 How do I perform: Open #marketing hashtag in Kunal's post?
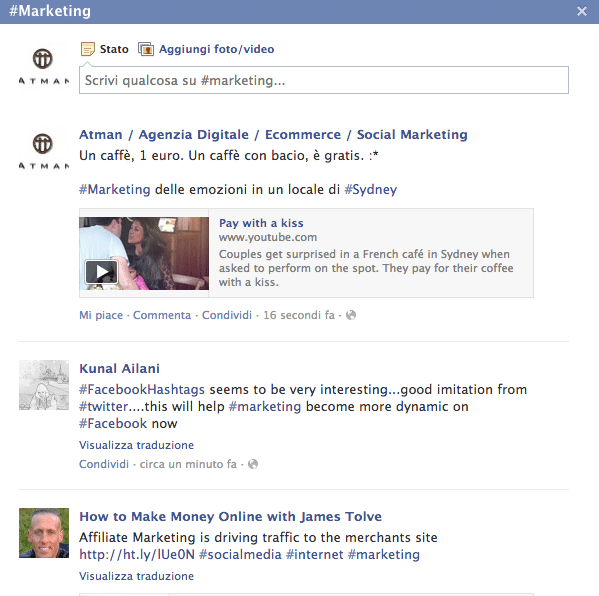click(x=265, y=407)
